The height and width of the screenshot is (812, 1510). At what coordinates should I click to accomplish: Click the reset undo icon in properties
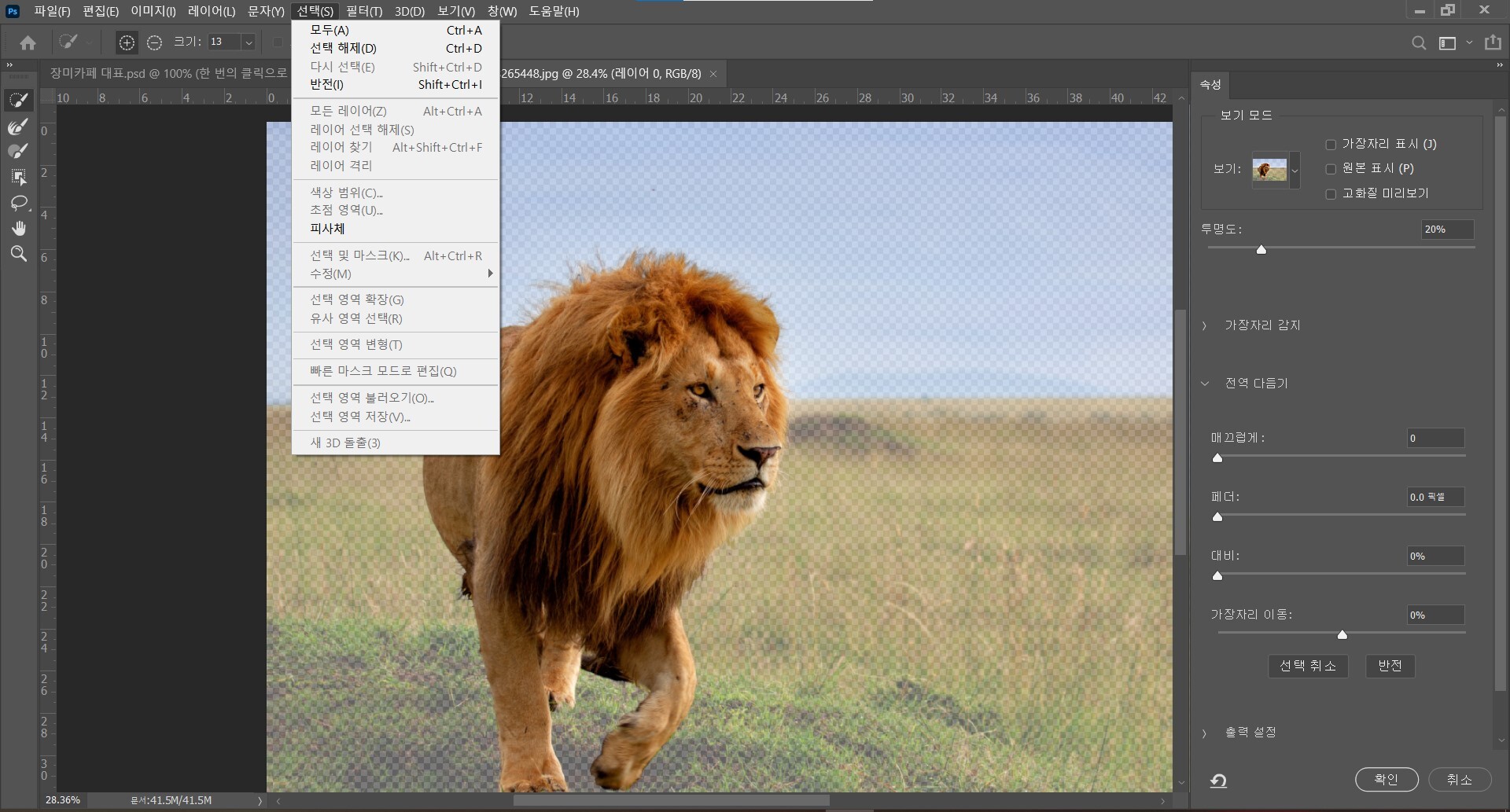1218,780
